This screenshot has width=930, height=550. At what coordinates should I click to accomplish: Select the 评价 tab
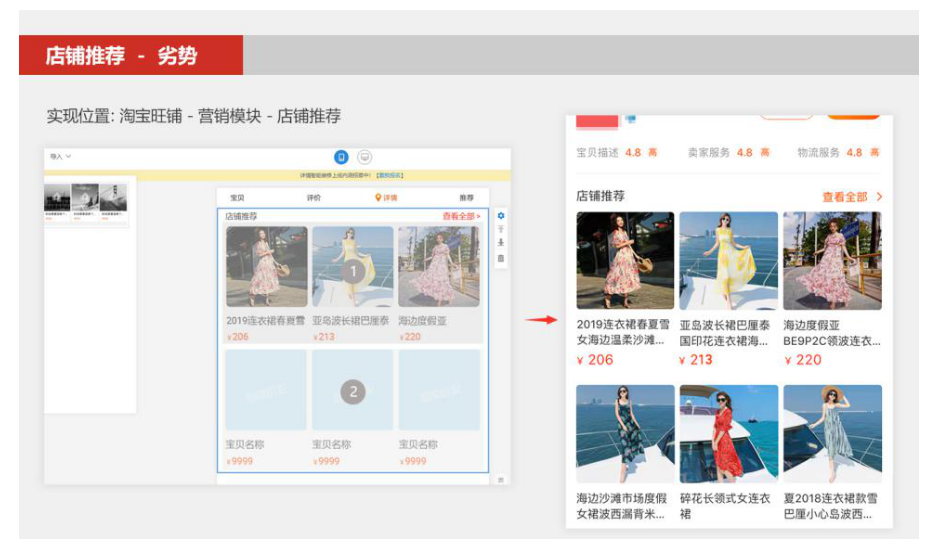pos(314,198)
